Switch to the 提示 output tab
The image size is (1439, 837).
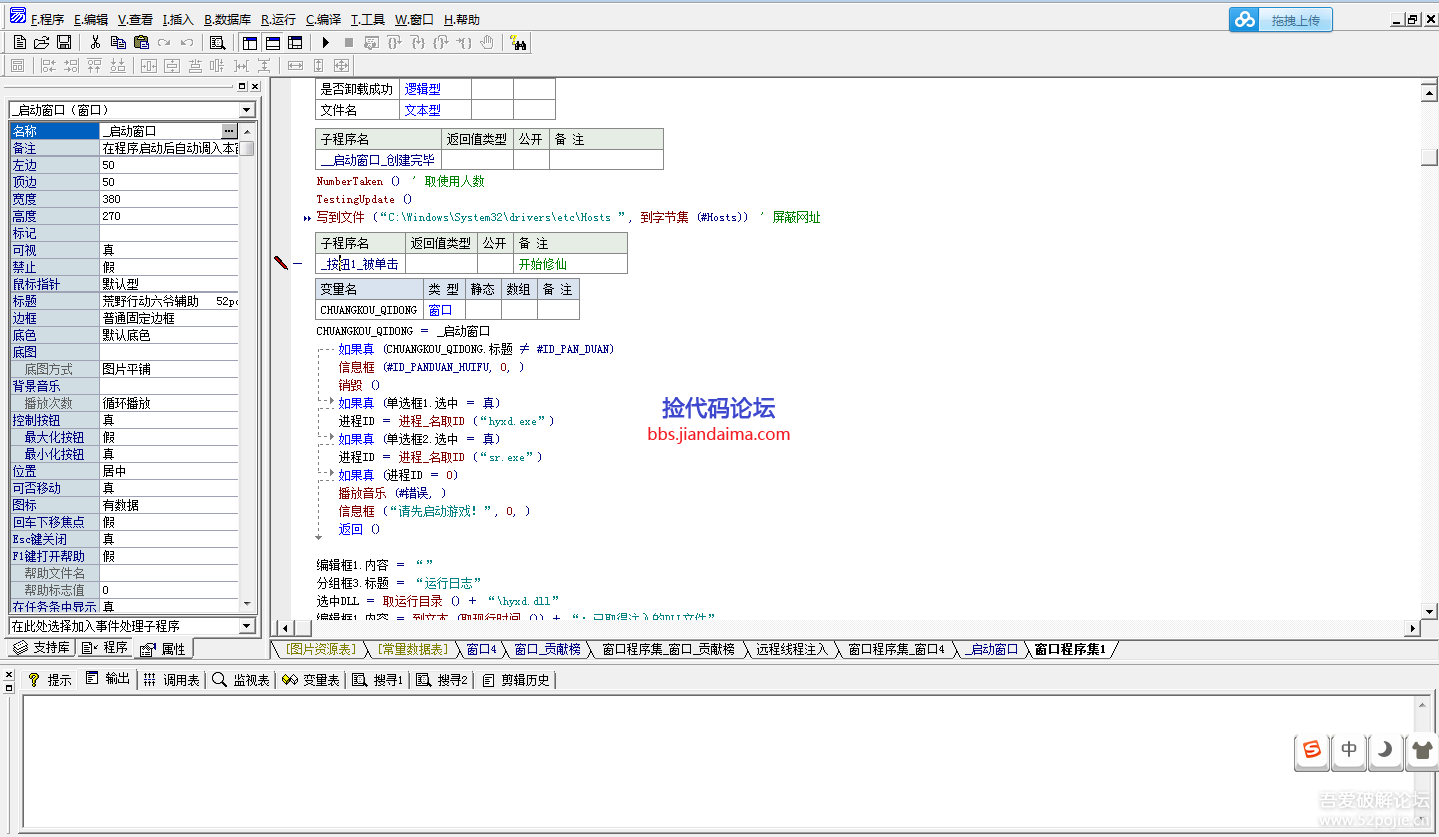pyautogui.click(x=50, y=680)
